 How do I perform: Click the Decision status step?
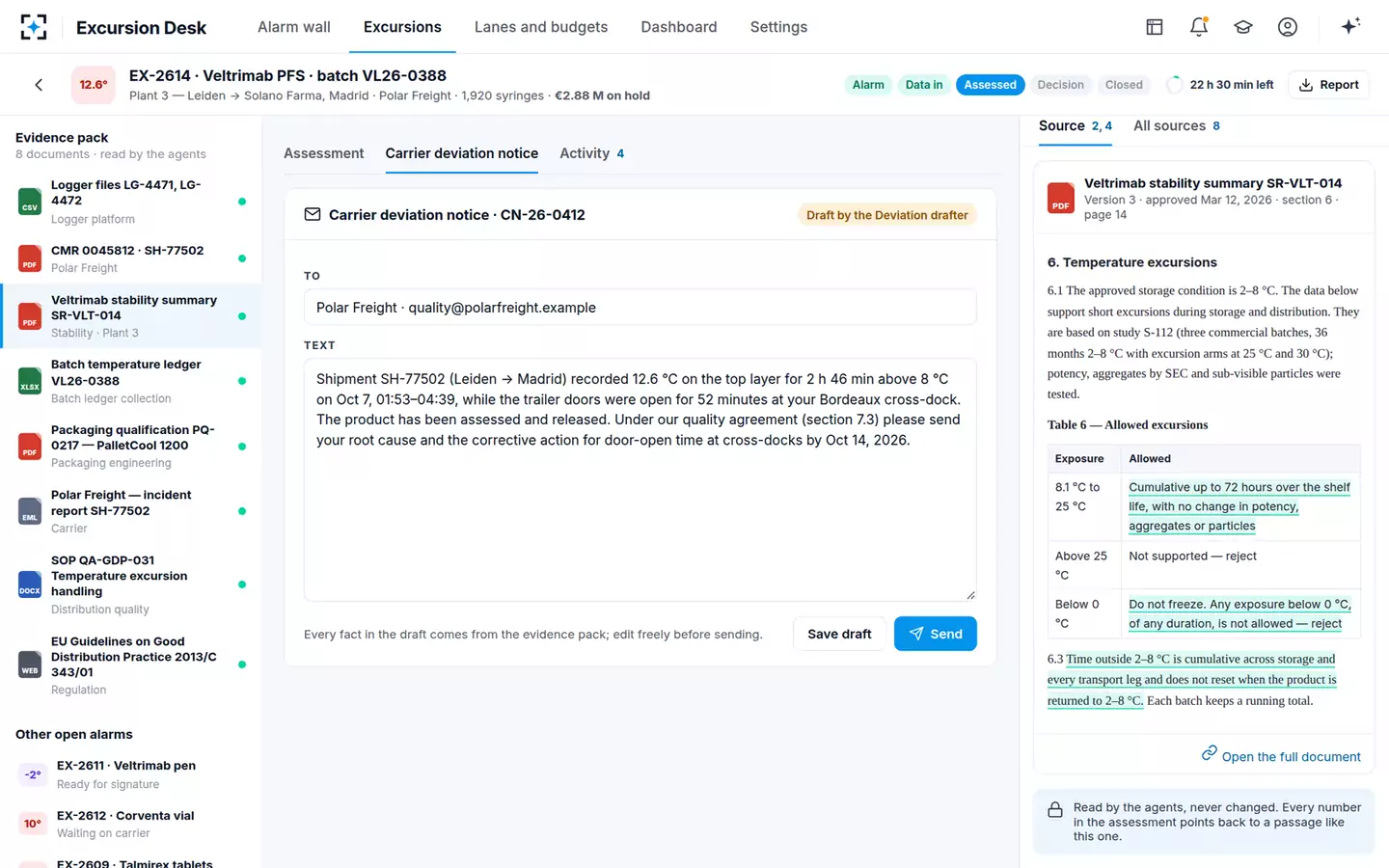point(1061,85)
